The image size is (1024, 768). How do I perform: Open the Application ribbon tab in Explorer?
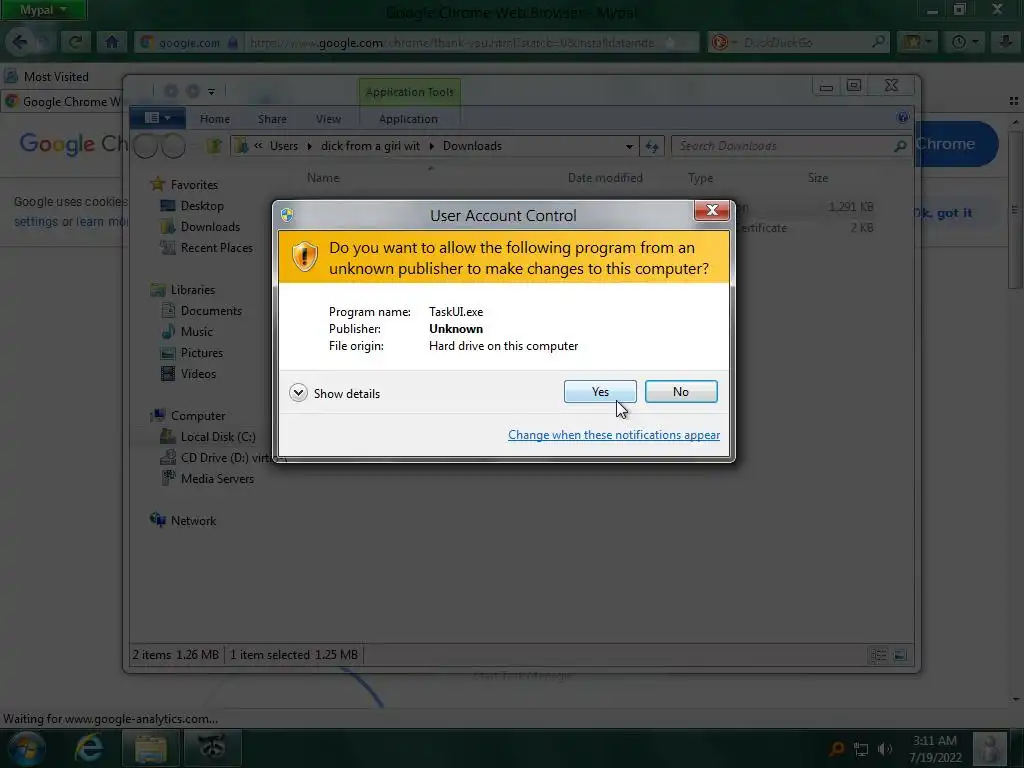408,119
